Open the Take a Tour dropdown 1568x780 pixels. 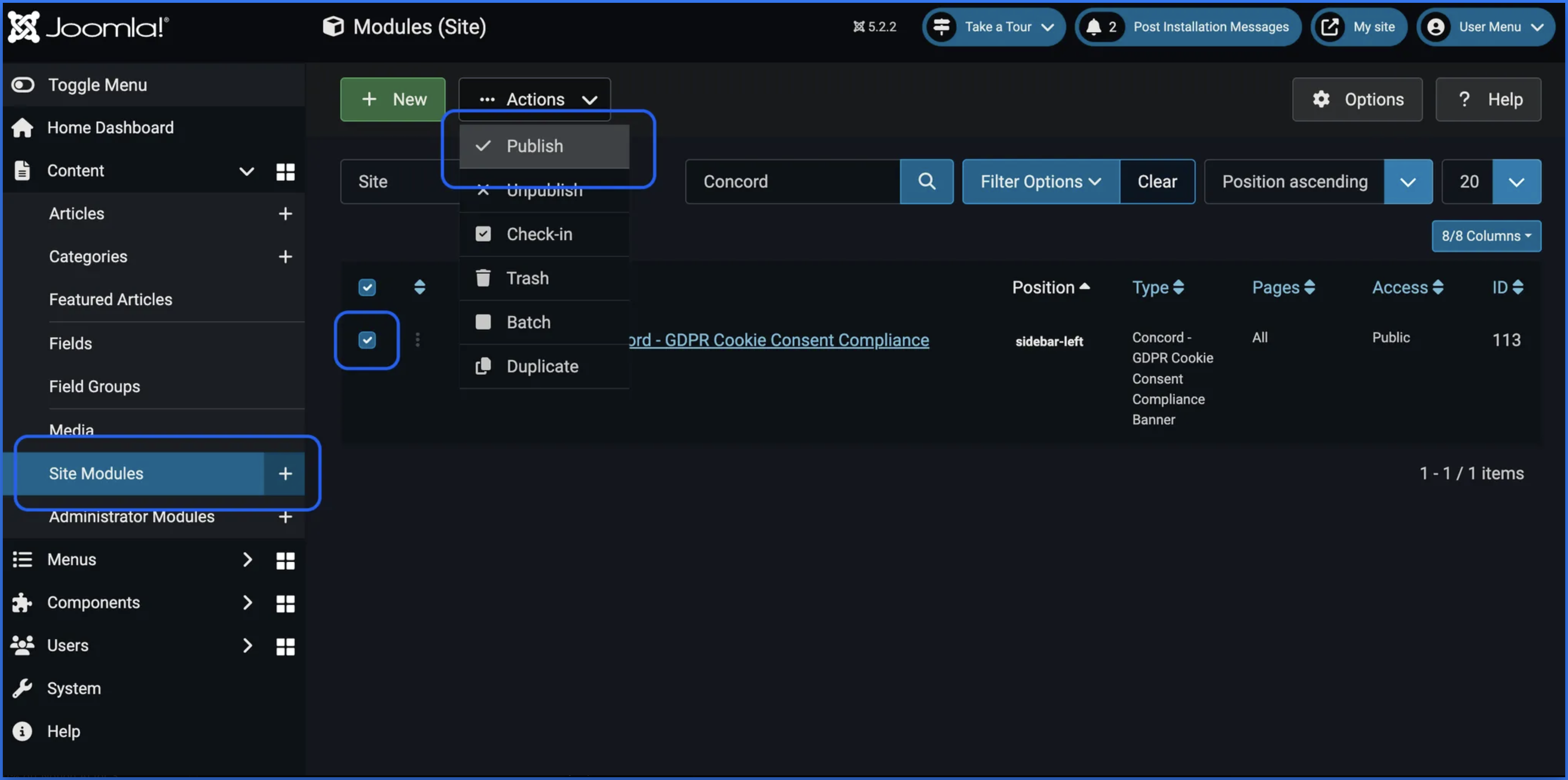(x=993, y=27)
